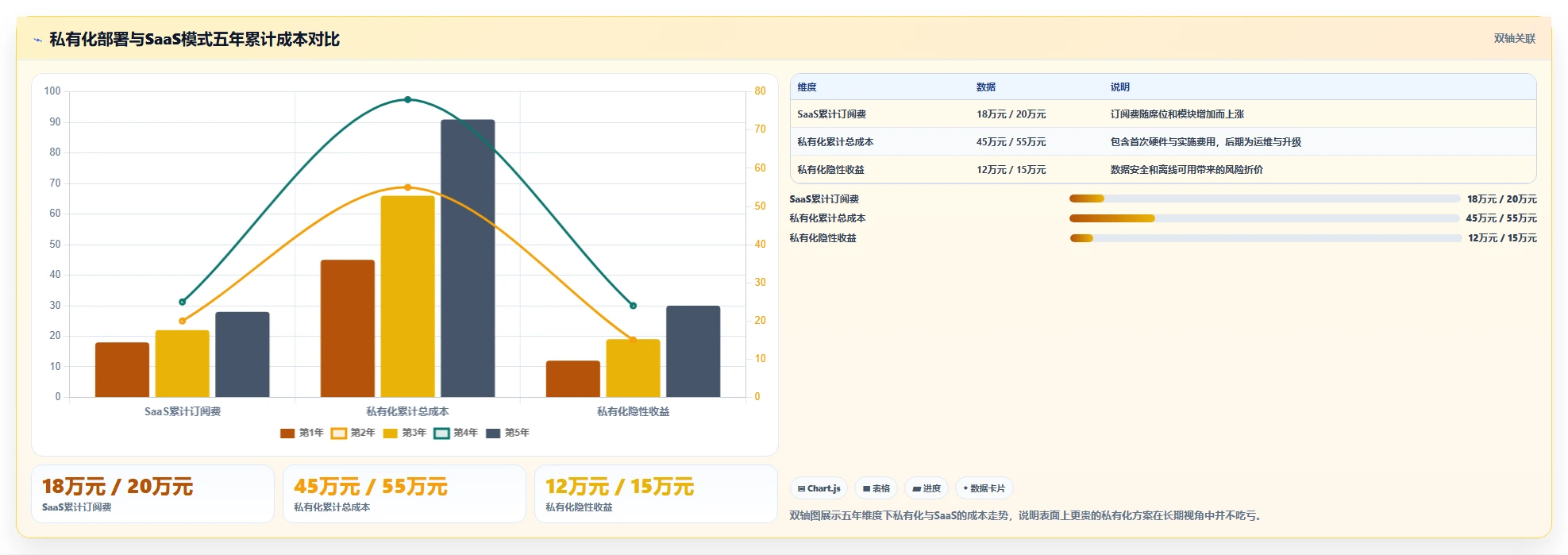Click the 双轴关联 badge in the header

[1514, 39]
